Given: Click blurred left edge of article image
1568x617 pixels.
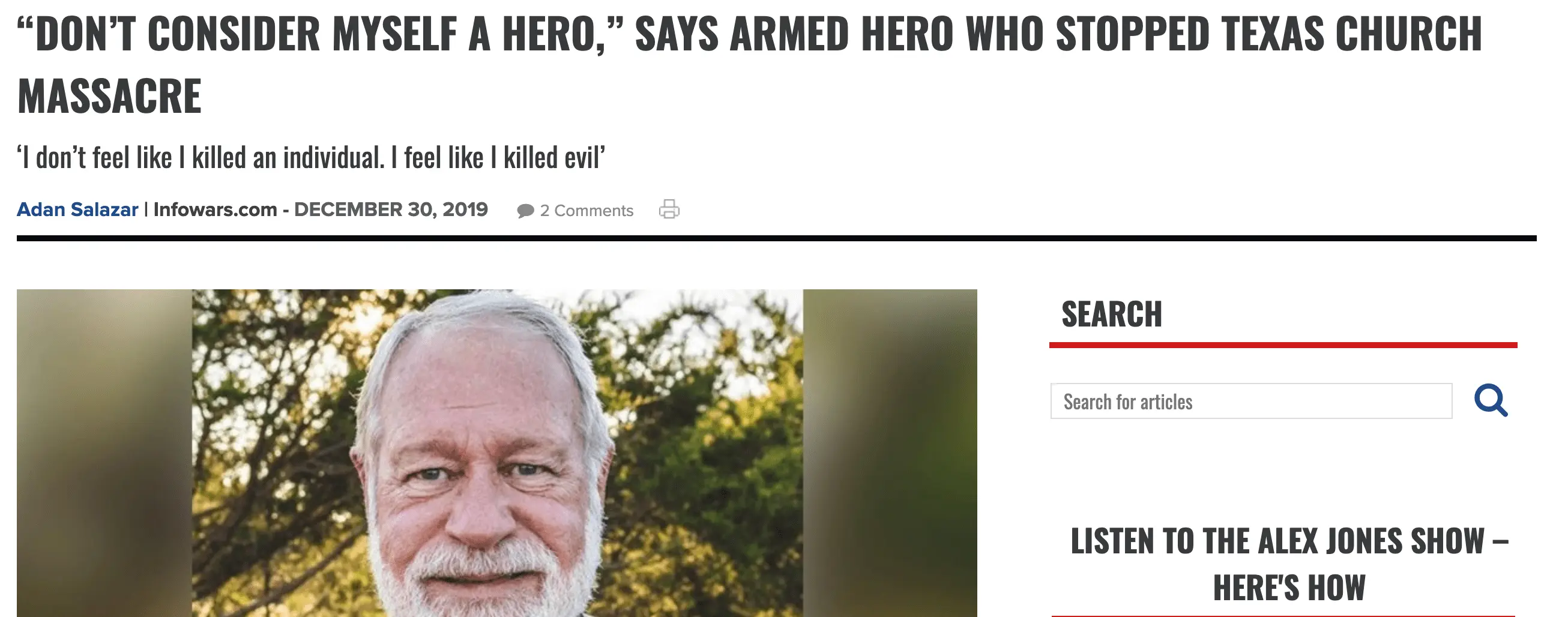Looking at the screenshot, I should point(104,453).
